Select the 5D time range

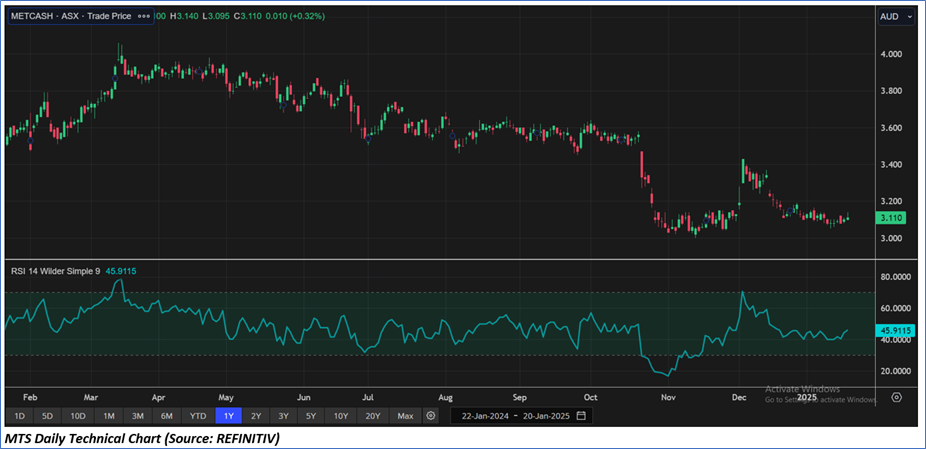[47, 416]
